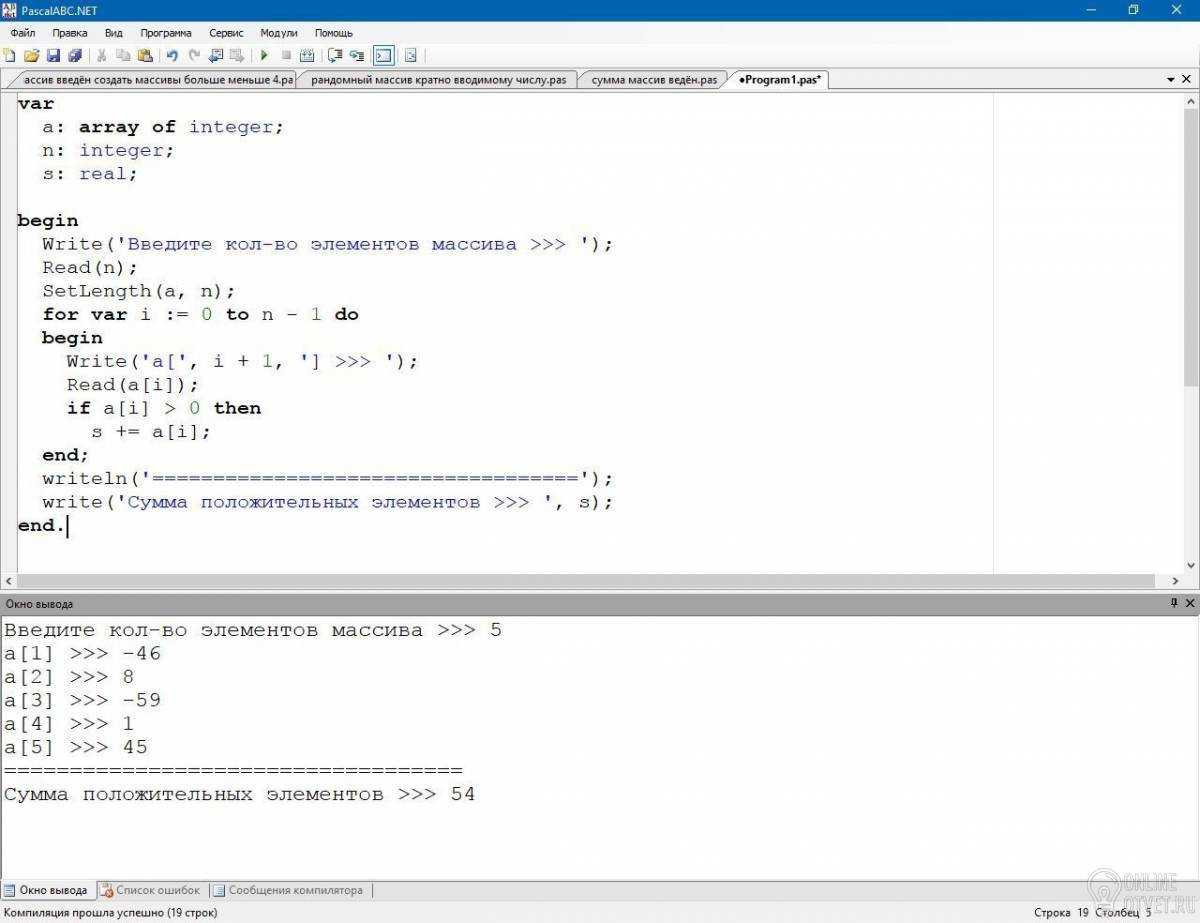Click the editor scroll up arrow
The width and height of the screenshot is (1200, 923).
coord(1191,100)
